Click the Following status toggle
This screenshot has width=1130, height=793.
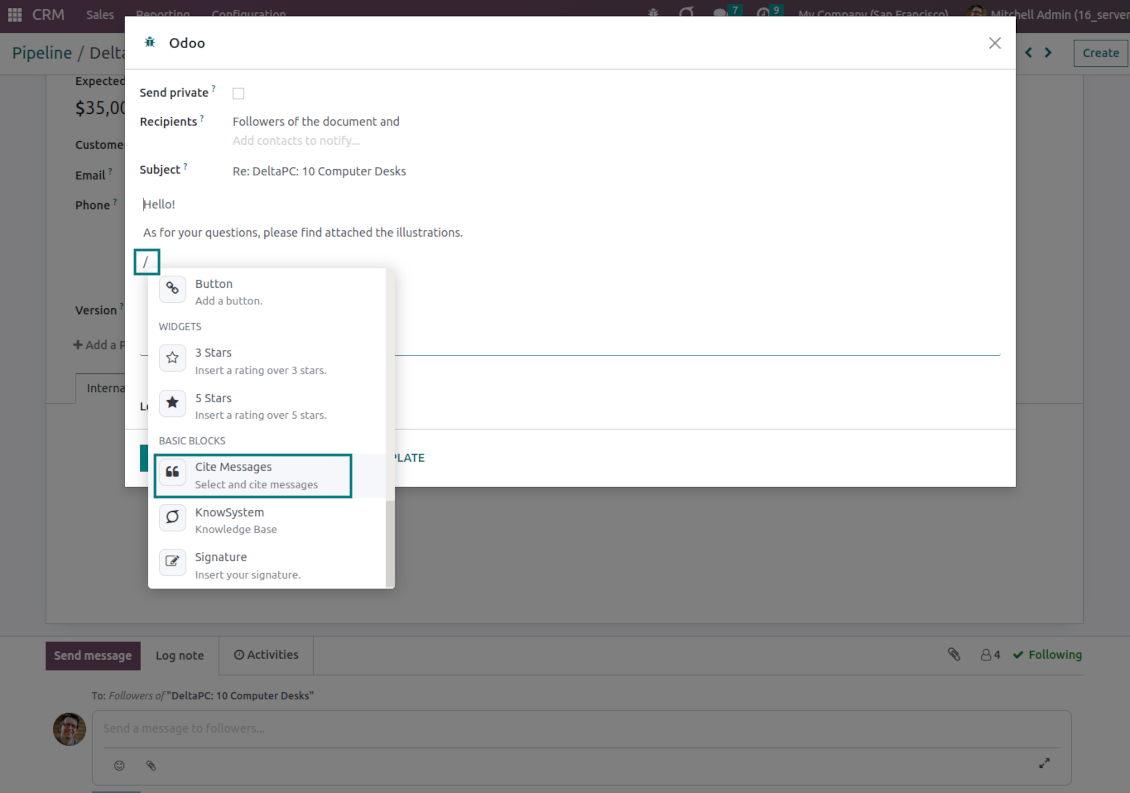pos(1047,655)
